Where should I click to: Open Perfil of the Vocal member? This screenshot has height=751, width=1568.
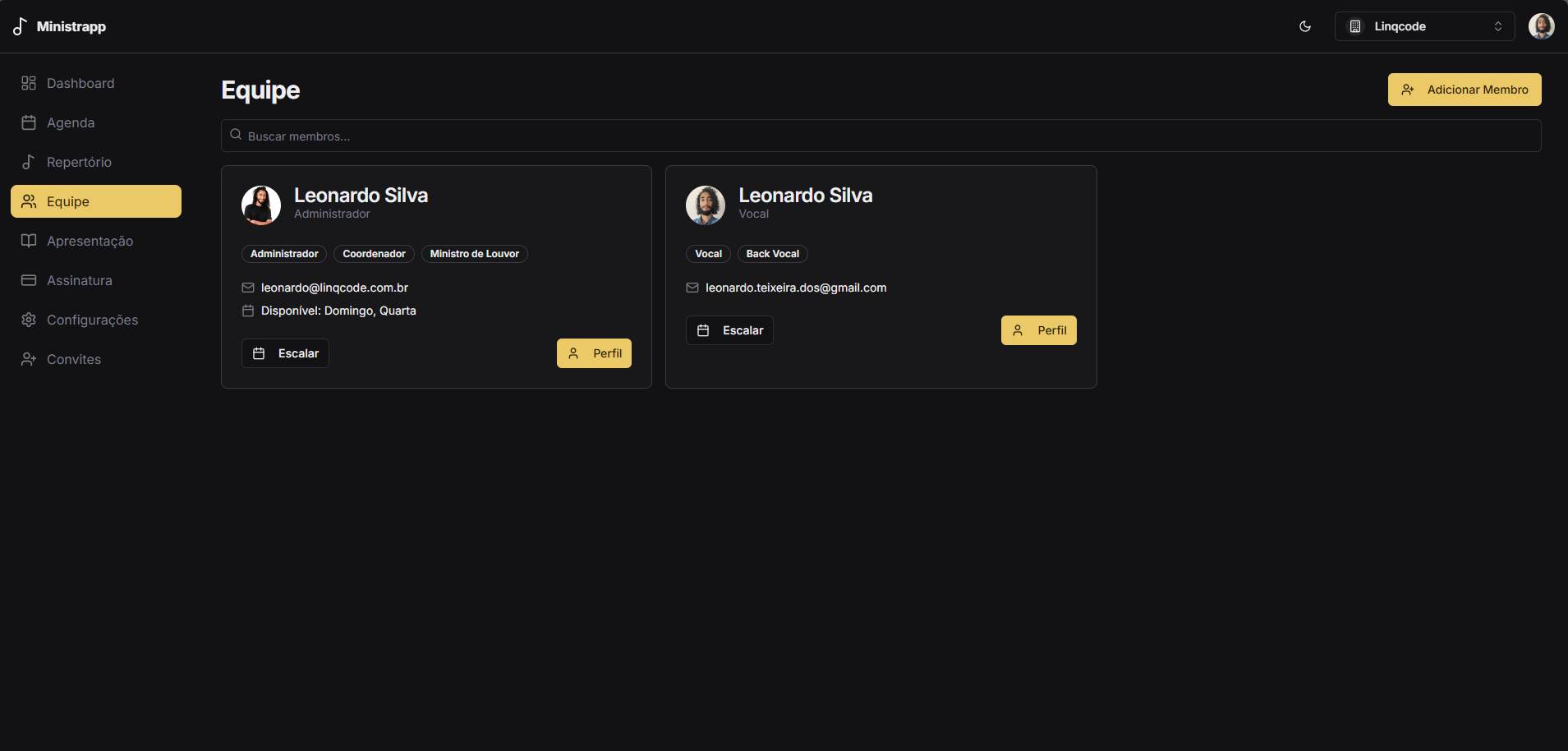[1038, 330]
